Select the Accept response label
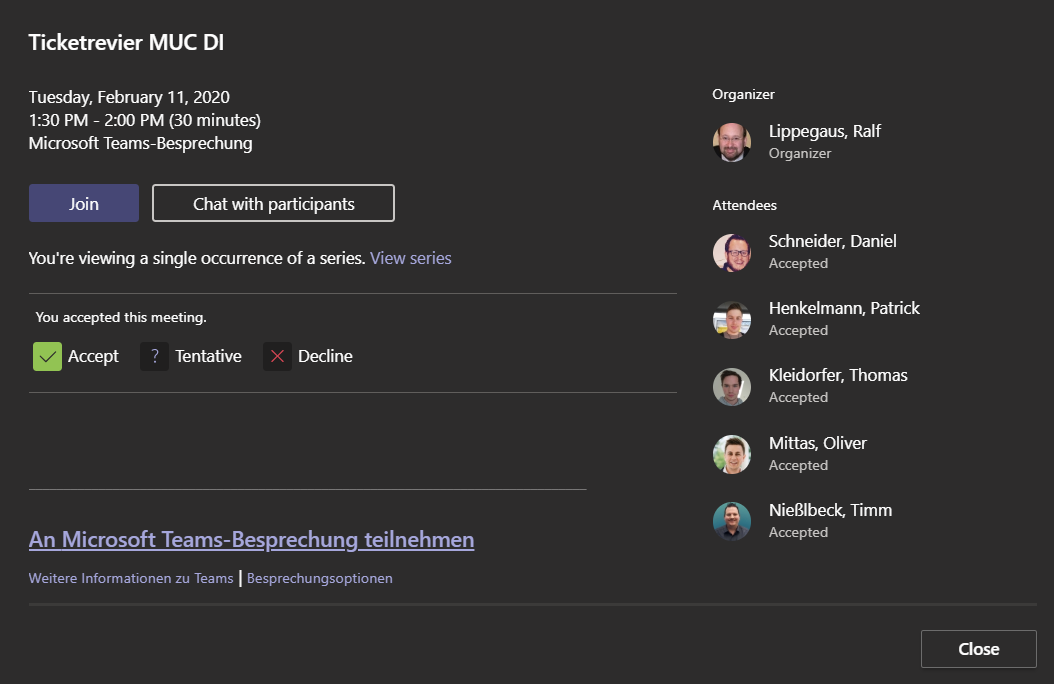Image resolution: width=1054 pixels, height=684 pixels. click(93, 357)
